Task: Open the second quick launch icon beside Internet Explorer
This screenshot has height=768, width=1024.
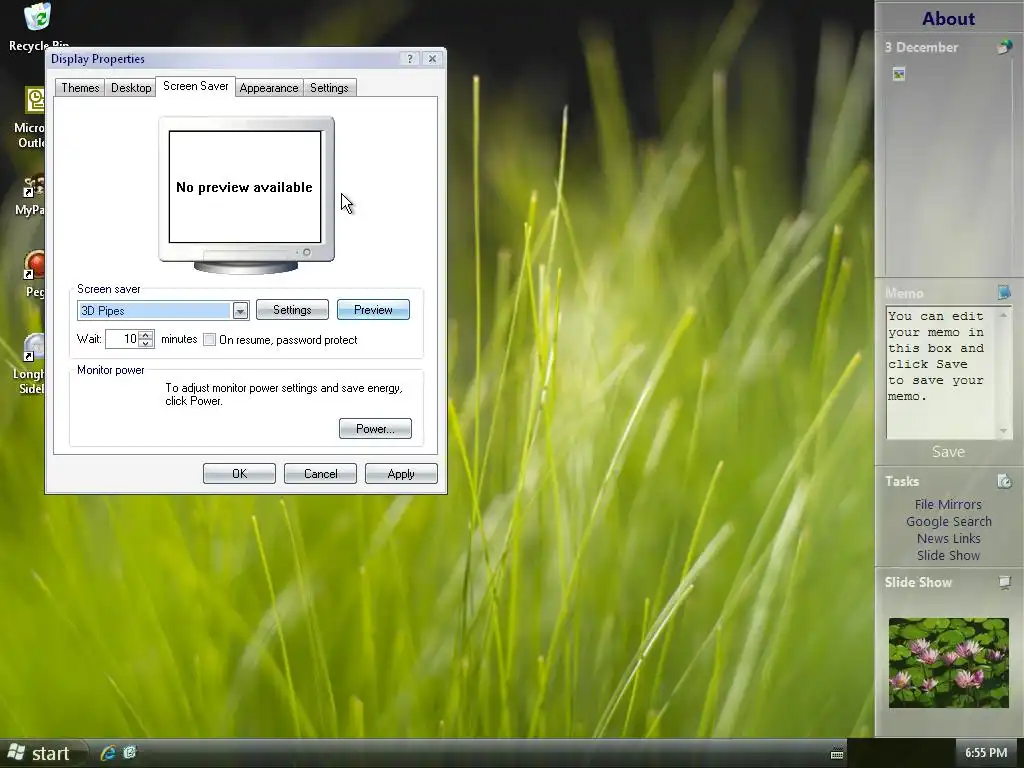Action: point(129,752)
